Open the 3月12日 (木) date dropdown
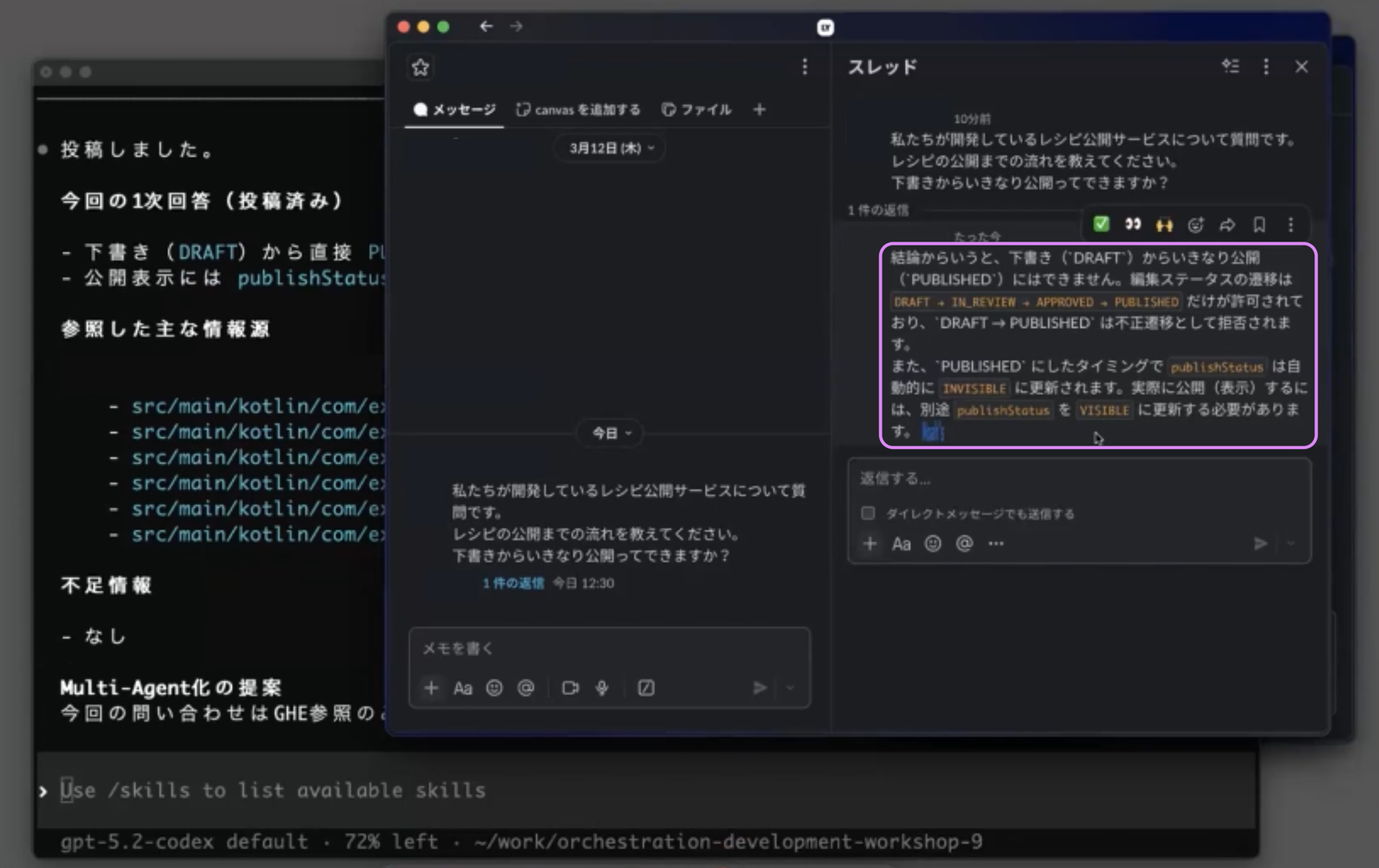 pos(609,148)
